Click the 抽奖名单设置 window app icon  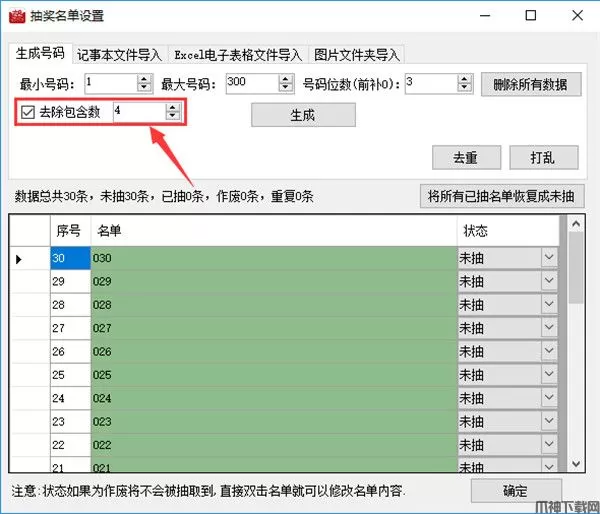[17, 16]
